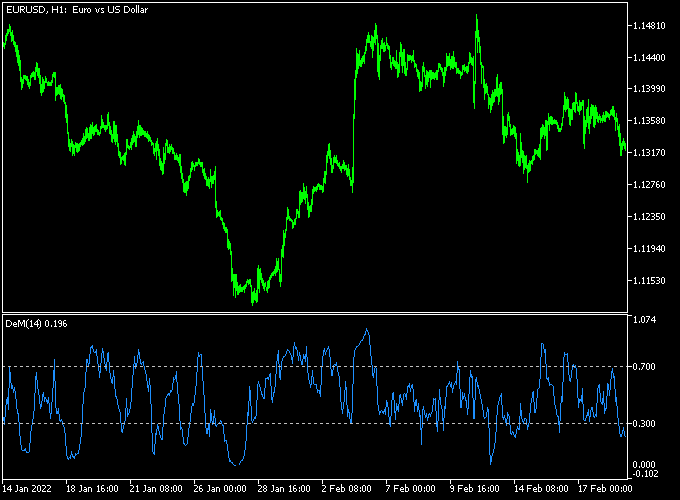
Task: Select price level 1.12350 on scale
Action: pyautogui.click(x=649, y=216)
